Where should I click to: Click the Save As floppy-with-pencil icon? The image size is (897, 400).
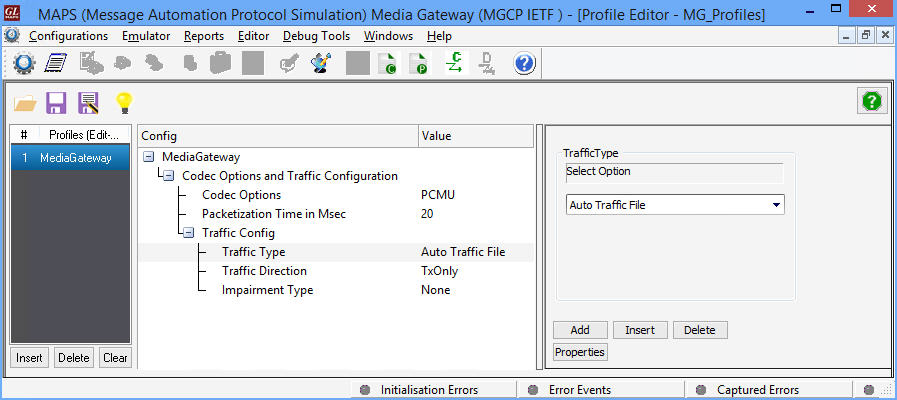(88, 103)
